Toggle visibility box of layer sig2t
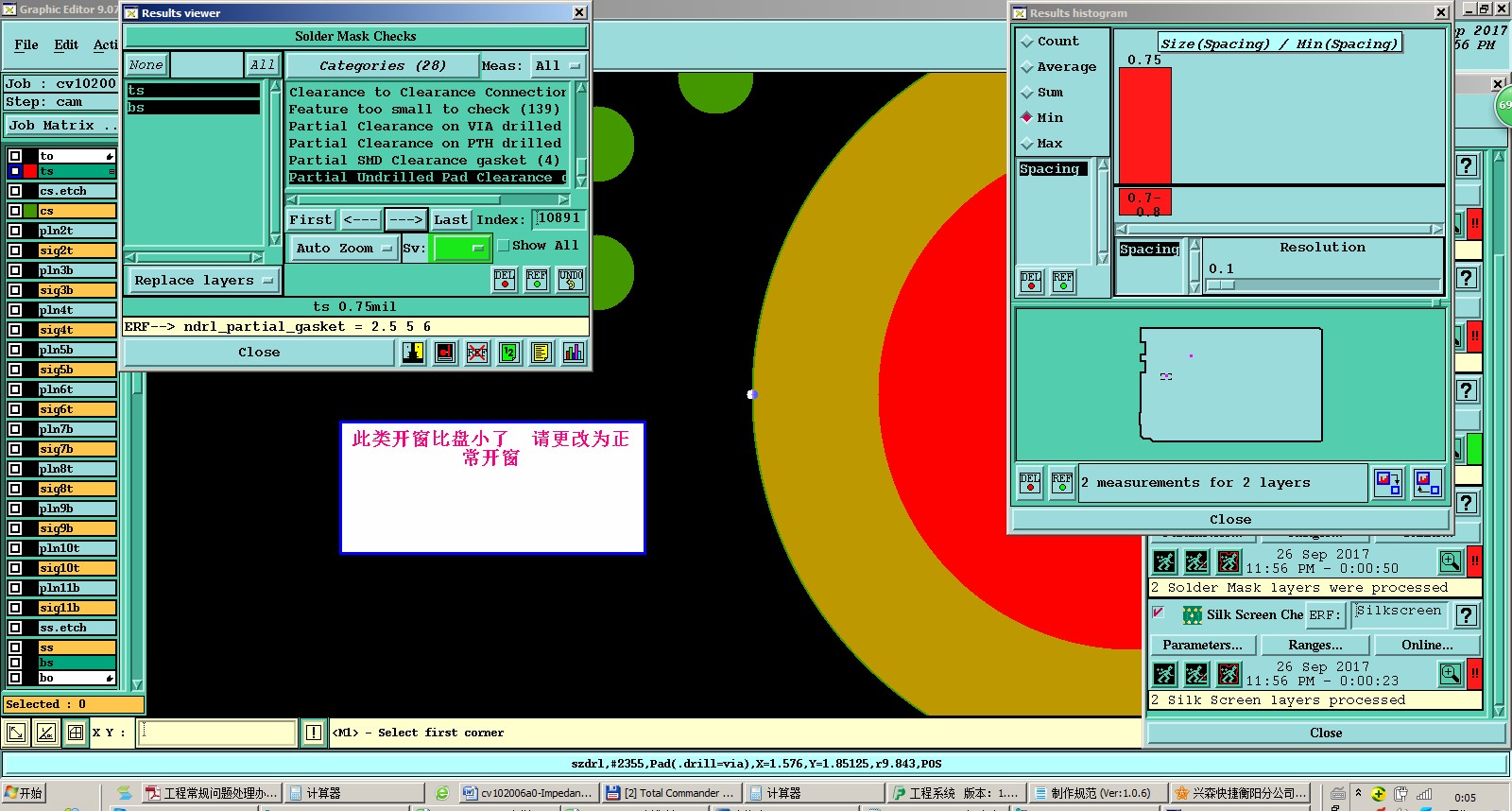The width and height of the screenshot is (1512, 811). [14, 250]
